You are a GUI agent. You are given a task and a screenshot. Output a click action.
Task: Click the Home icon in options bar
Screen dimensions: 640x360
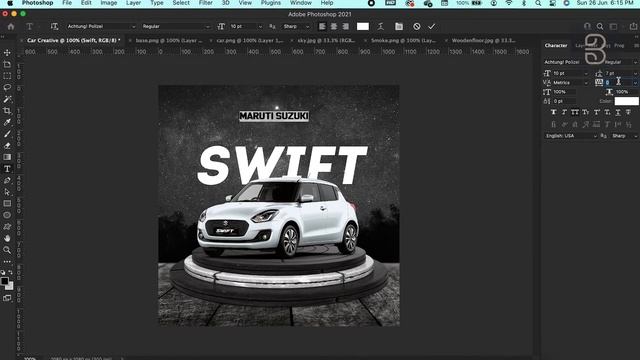pos(11,27)
